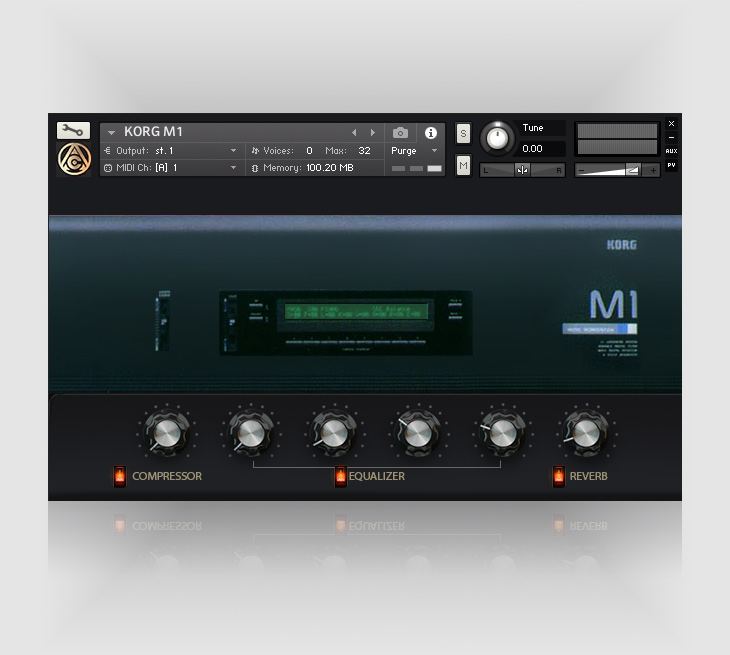Toggle the PV button
The image size is (730, 655).
(671, 165)
